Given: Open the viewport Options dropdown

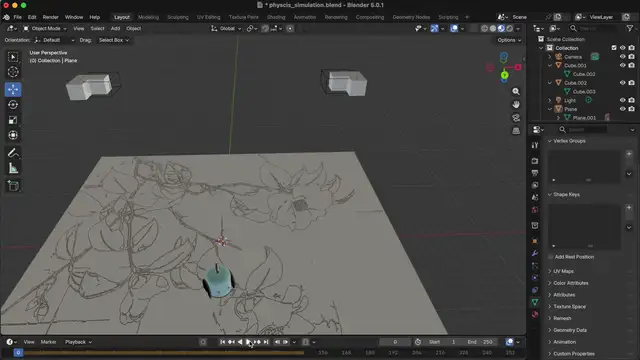Looking at the screenshot, I should point(509,40).
